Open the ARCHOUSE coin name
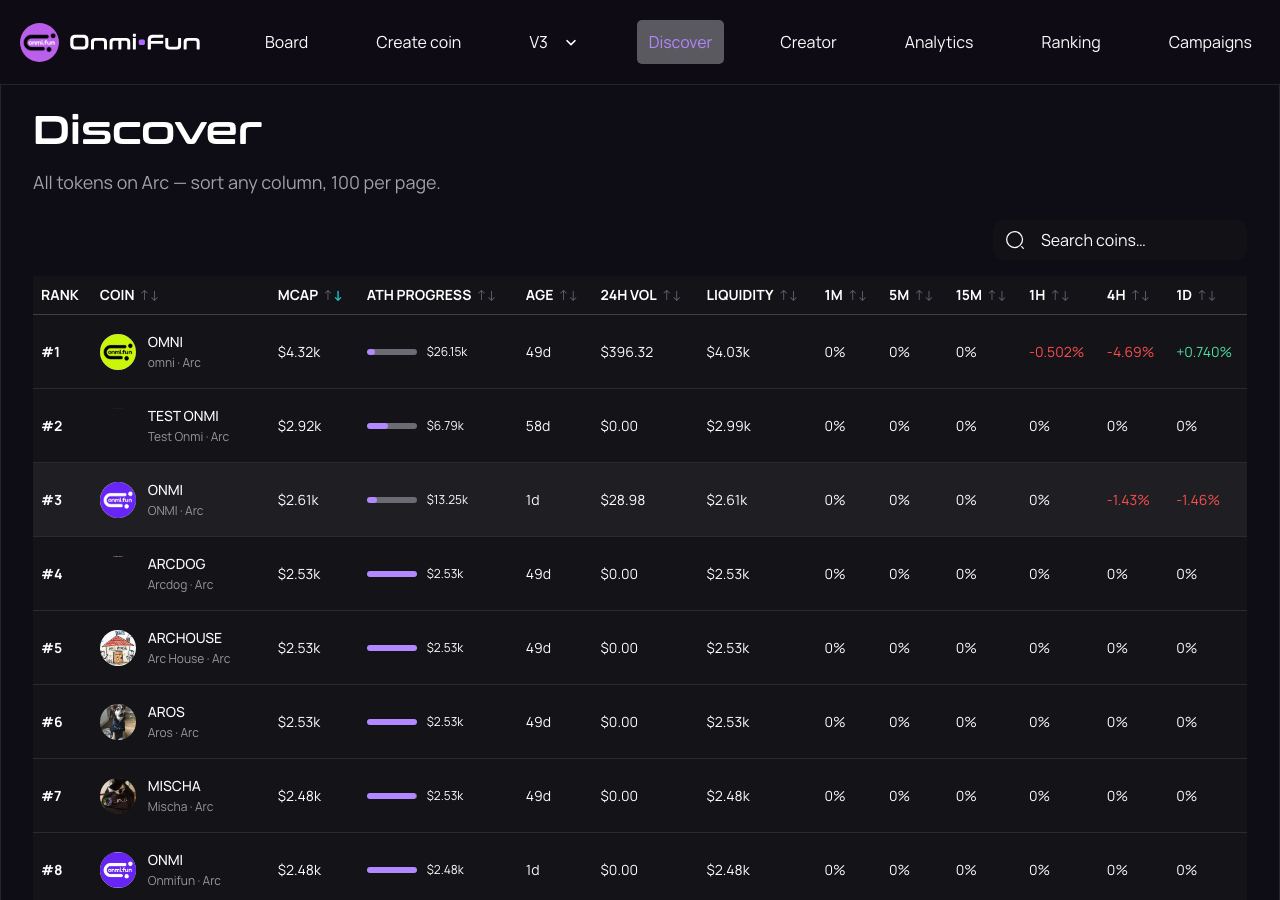 pyautogui.click(x=185, y=638)
